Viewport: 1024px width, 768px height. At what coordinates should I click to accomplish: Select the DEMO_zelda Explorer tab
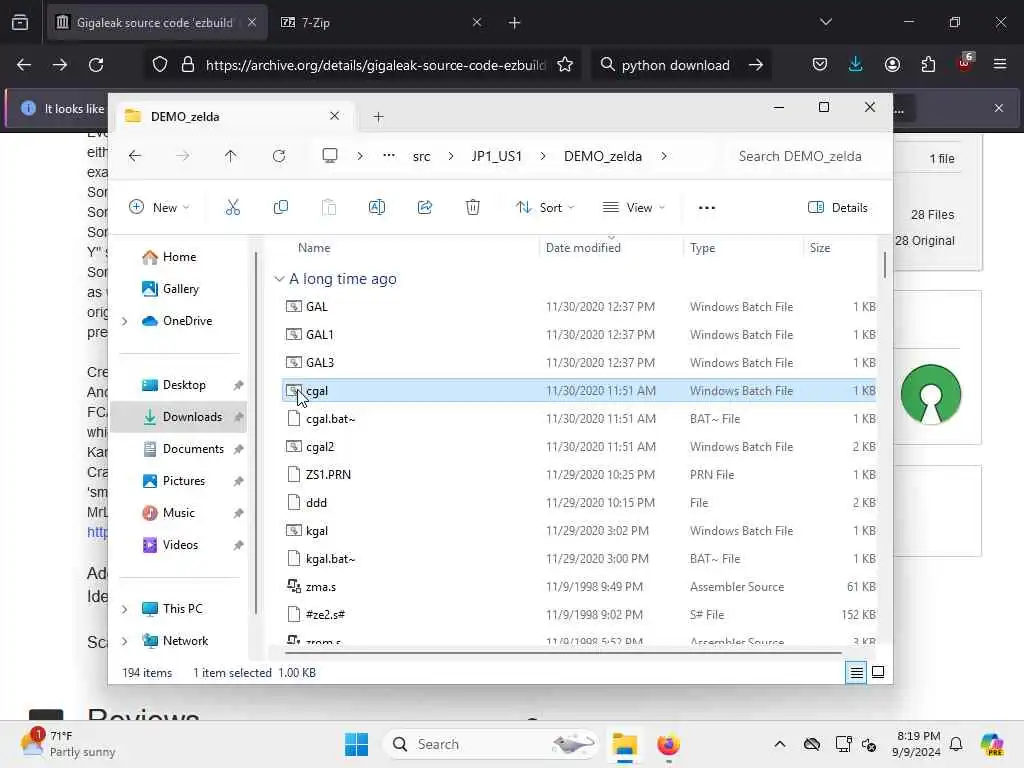235,117
